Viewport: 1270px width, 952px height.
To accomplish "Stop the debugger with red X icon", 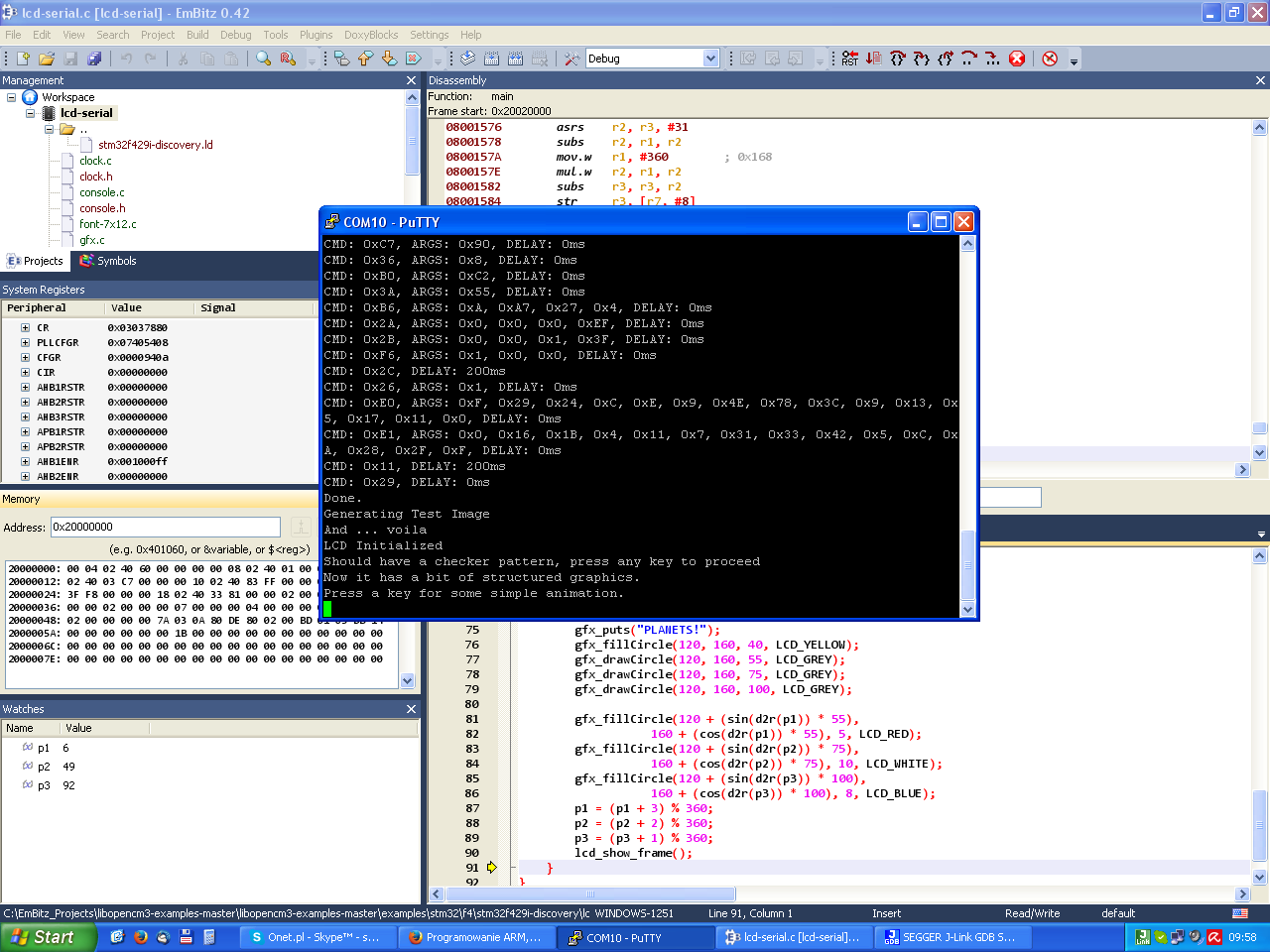I will pos(1017,59).
